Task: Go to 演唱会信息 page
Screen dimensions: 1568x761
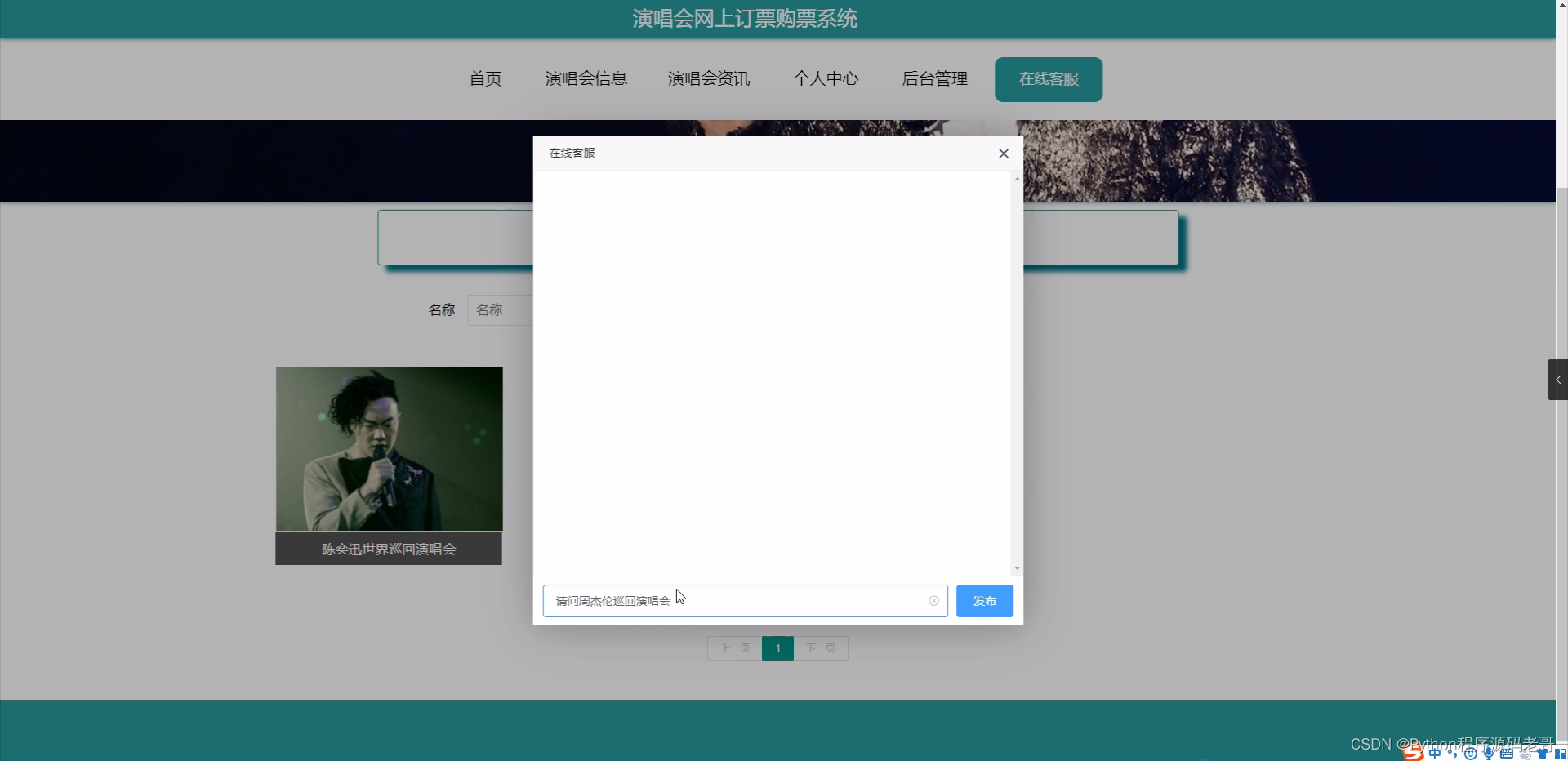Action: pyautogui.click(x=586, y=78)
